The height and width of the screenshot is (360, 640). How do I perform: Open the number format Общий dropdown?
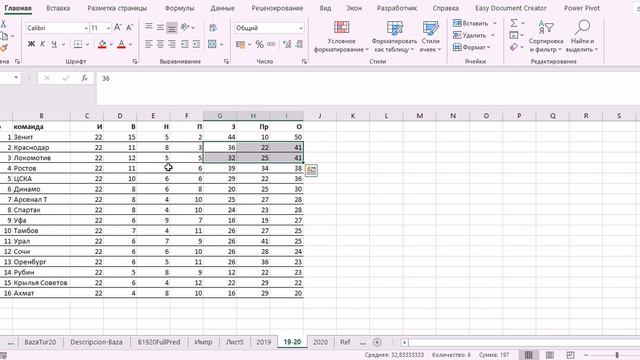coord(301,28)
